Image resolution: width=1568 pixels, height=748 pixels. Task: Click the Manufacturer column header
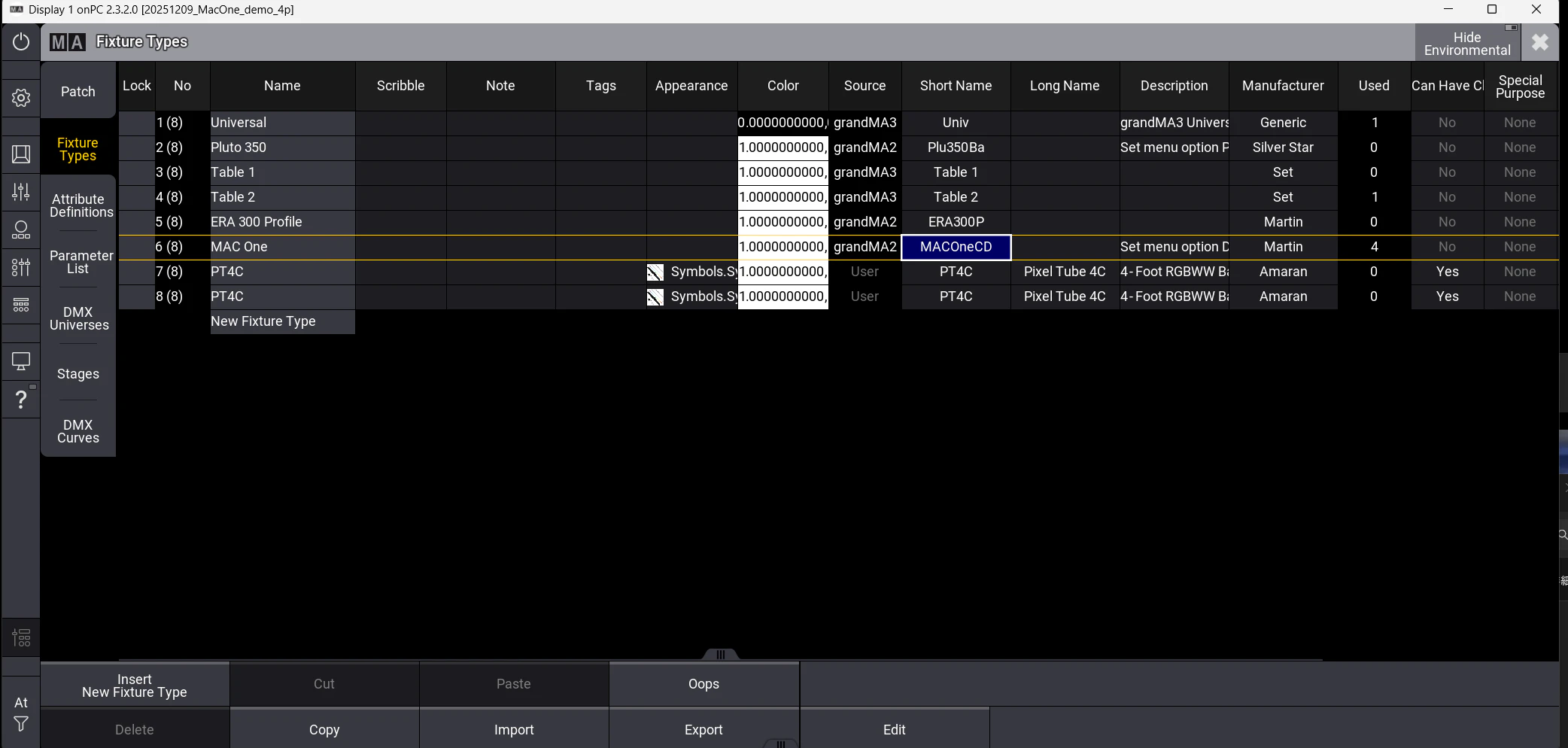(x=1283, y=86)
